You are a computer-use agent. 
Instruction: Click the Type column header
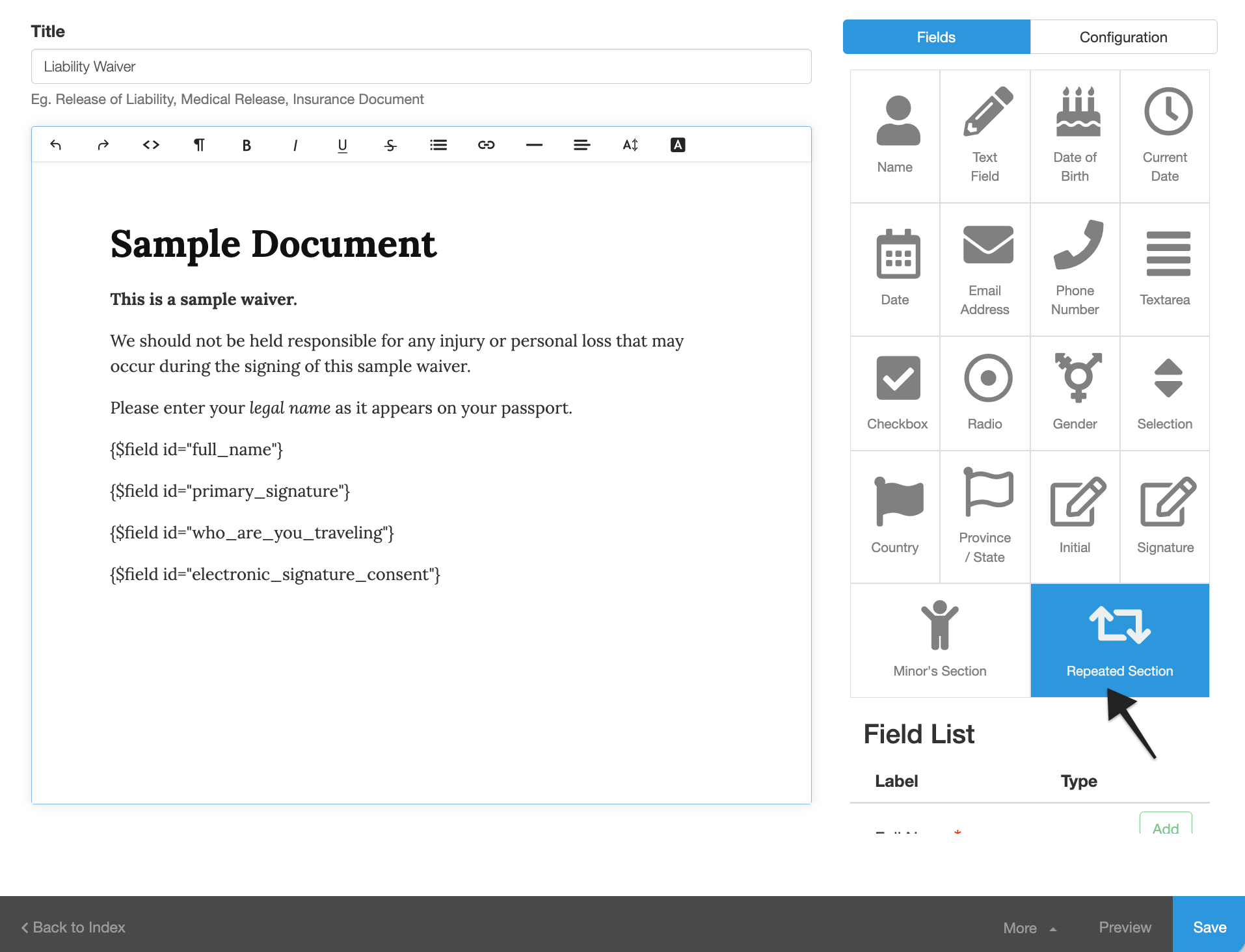point(1078,781)
